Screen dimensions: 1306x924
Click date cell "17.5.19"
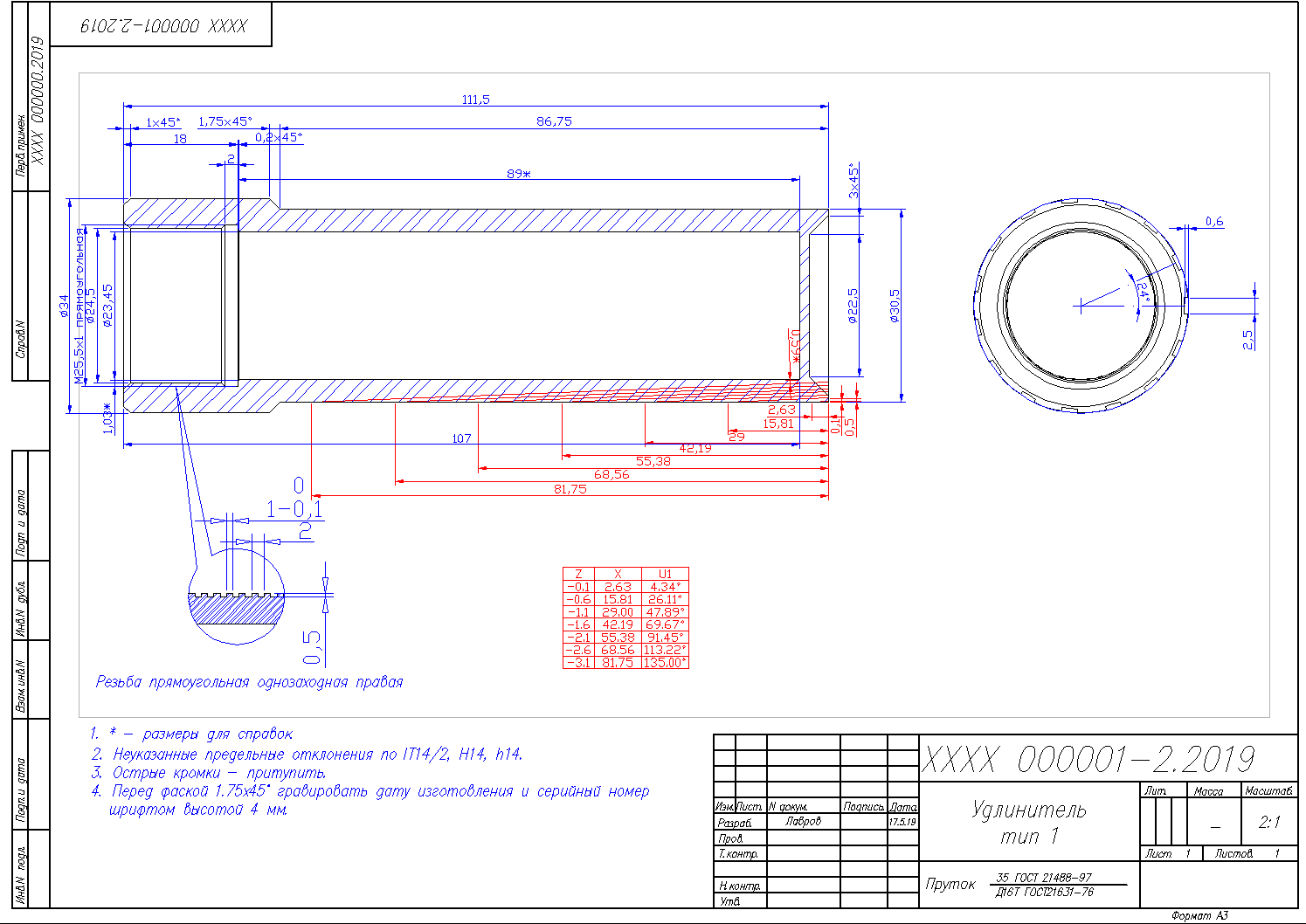coord(902,823)
